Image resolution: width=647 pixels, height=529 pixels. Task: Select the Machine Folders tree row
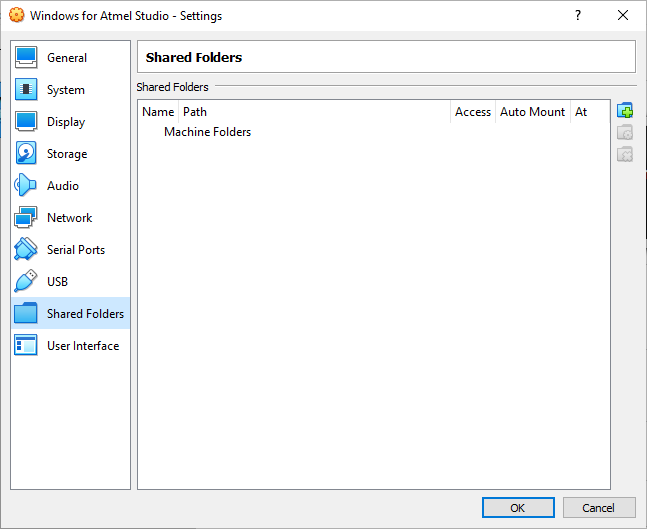point(373,132)
